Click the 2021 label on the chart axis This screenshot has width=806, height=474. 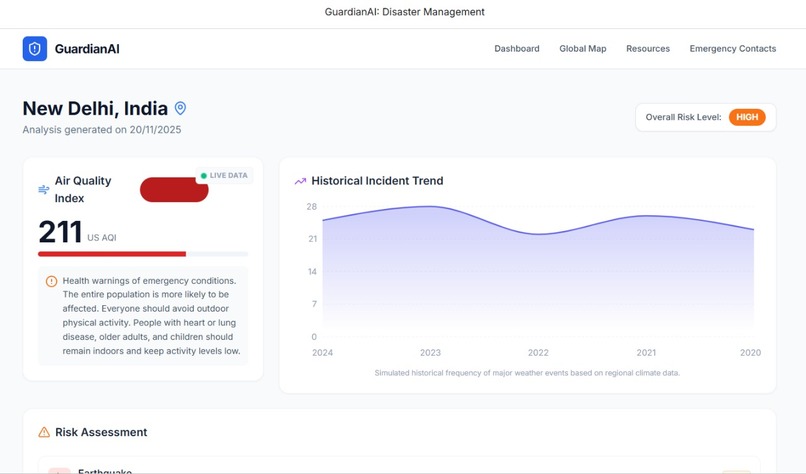click(x=646, y=353)
